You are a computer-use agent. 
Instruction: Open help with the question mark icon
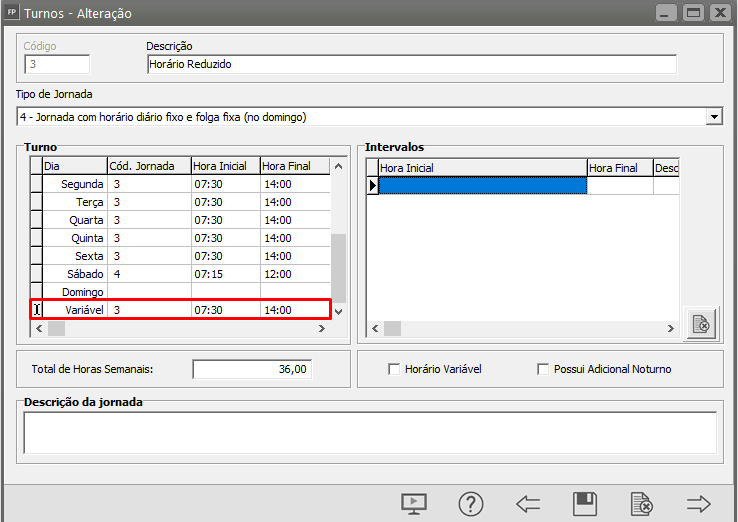point(471,503)
